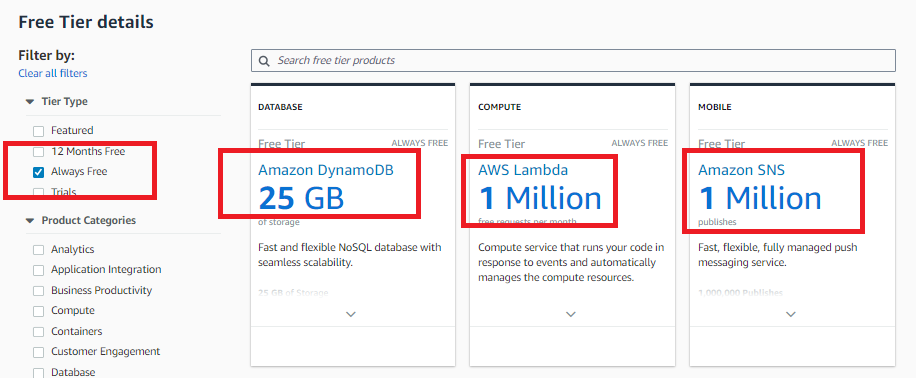Expand the DynamoDB card details chevron

click(351, 314)
